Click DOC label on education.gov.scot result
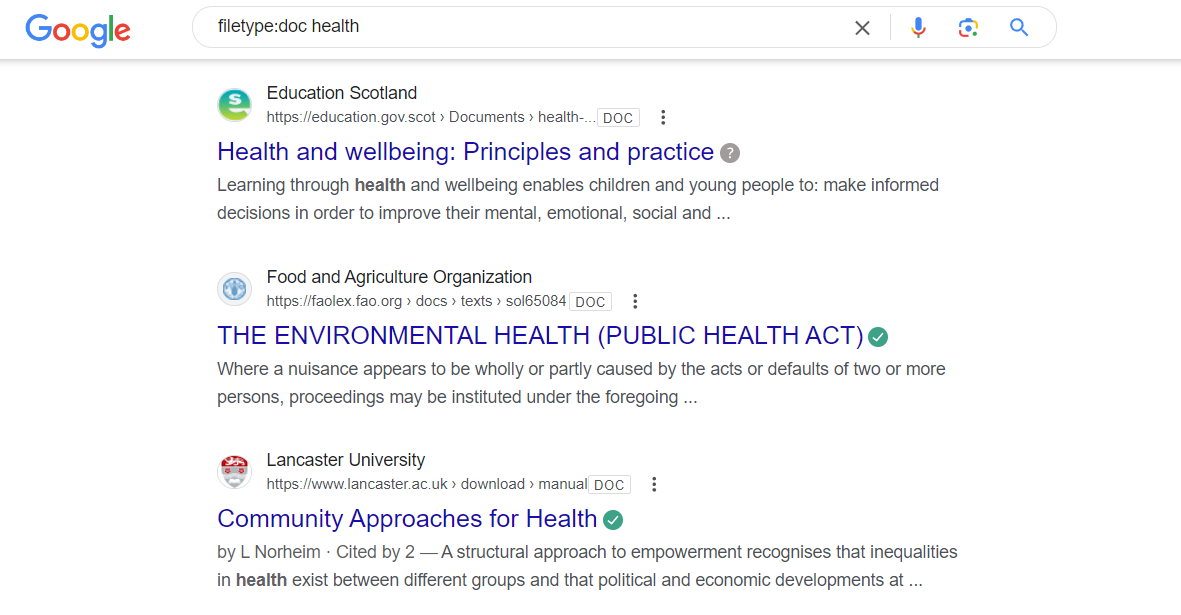The image size is (1181, 615). pyautogui.click(x=618, y=118)
